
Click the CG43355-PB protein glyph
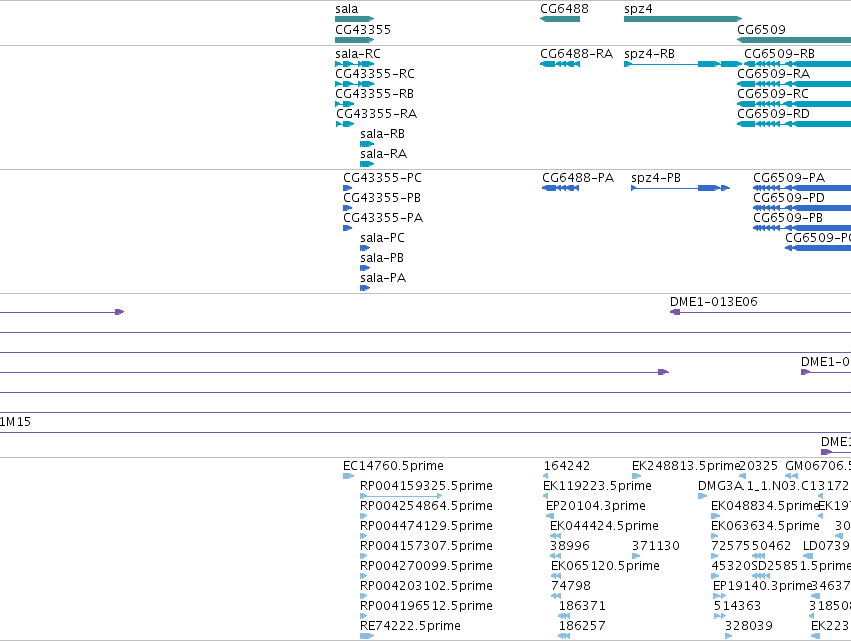(348, 208)
